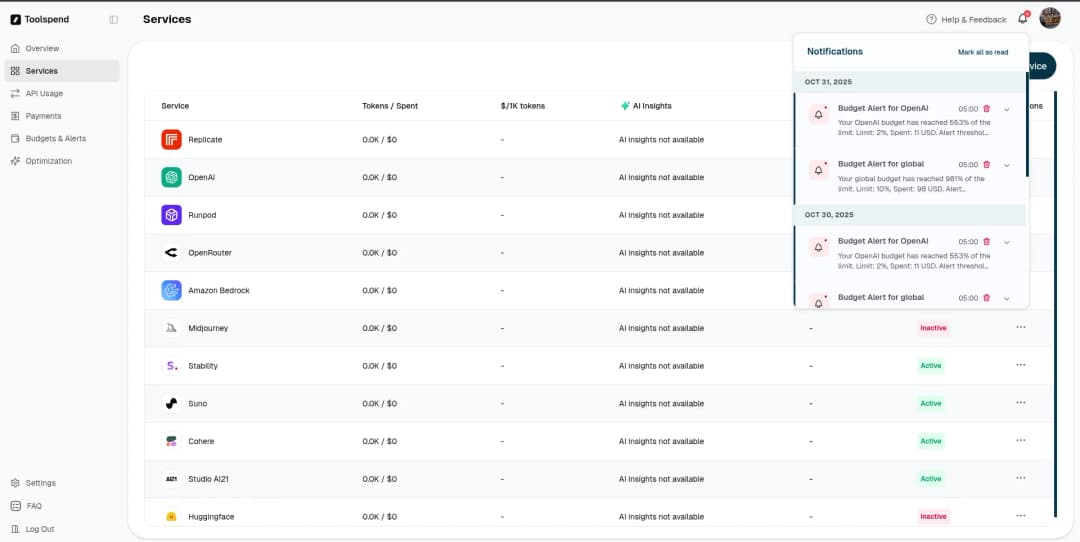Go to API Usage in sidebar

[44, 93]
